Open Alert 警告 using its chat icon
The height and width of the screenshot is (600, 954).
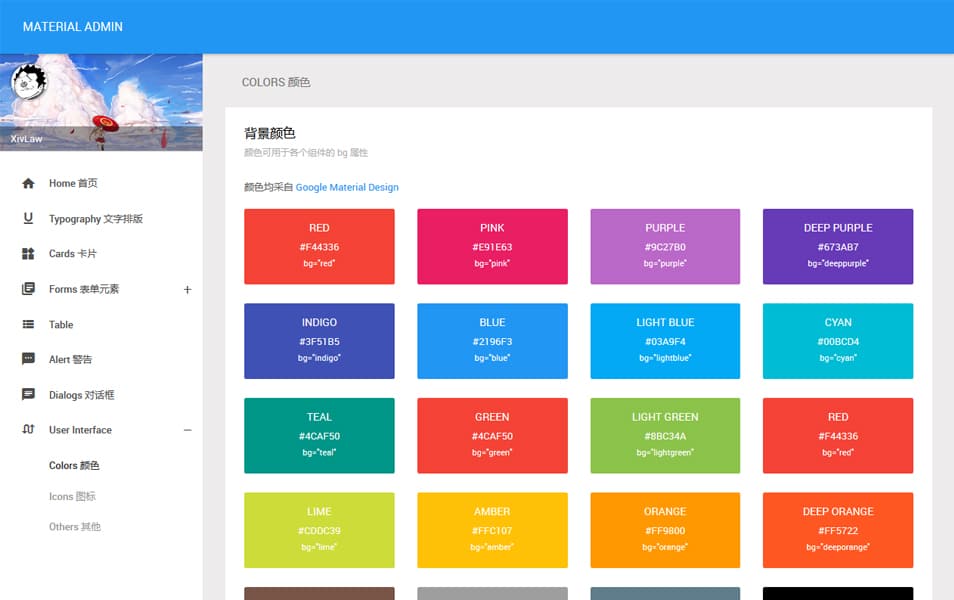click(28, 359)
